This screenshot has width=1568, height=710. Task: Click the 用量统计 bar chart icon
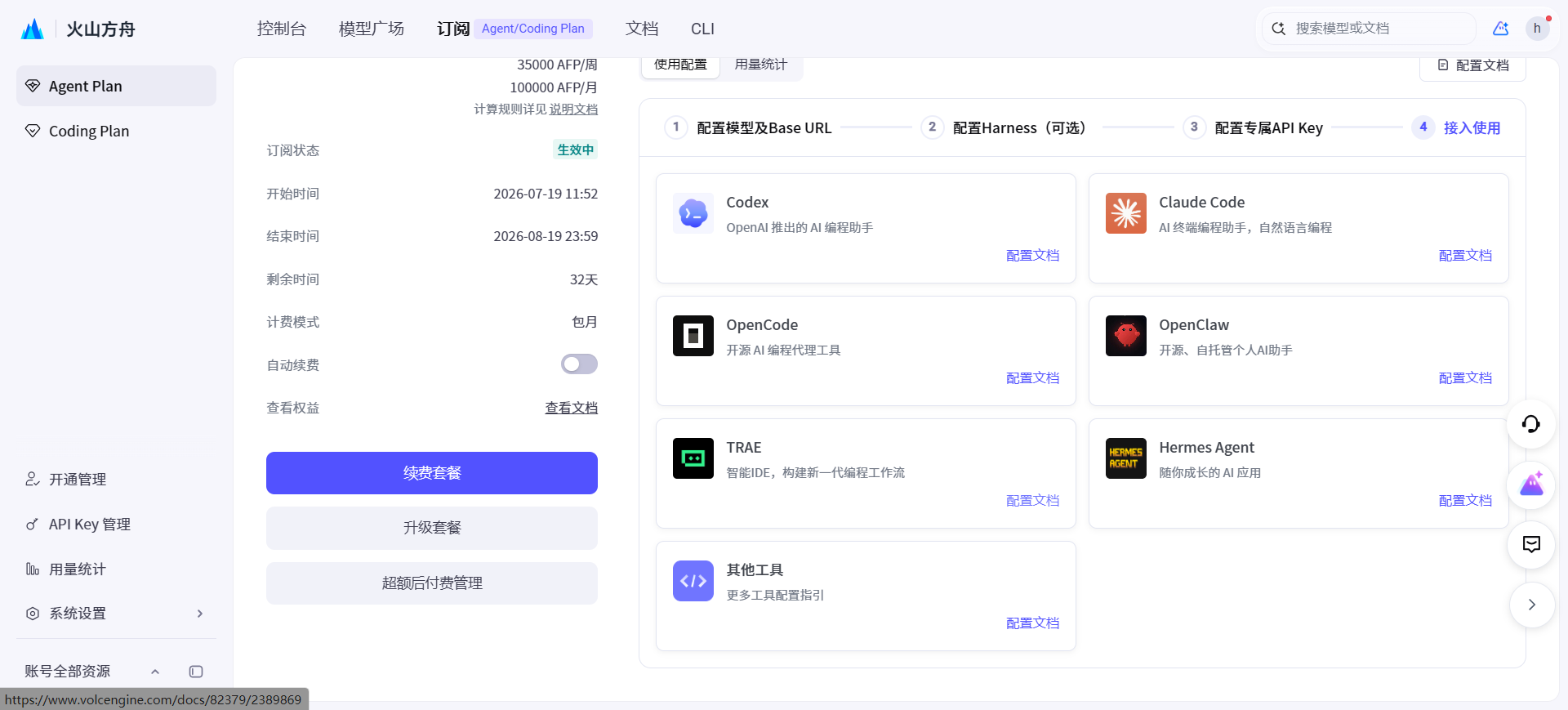click(33, 569)
